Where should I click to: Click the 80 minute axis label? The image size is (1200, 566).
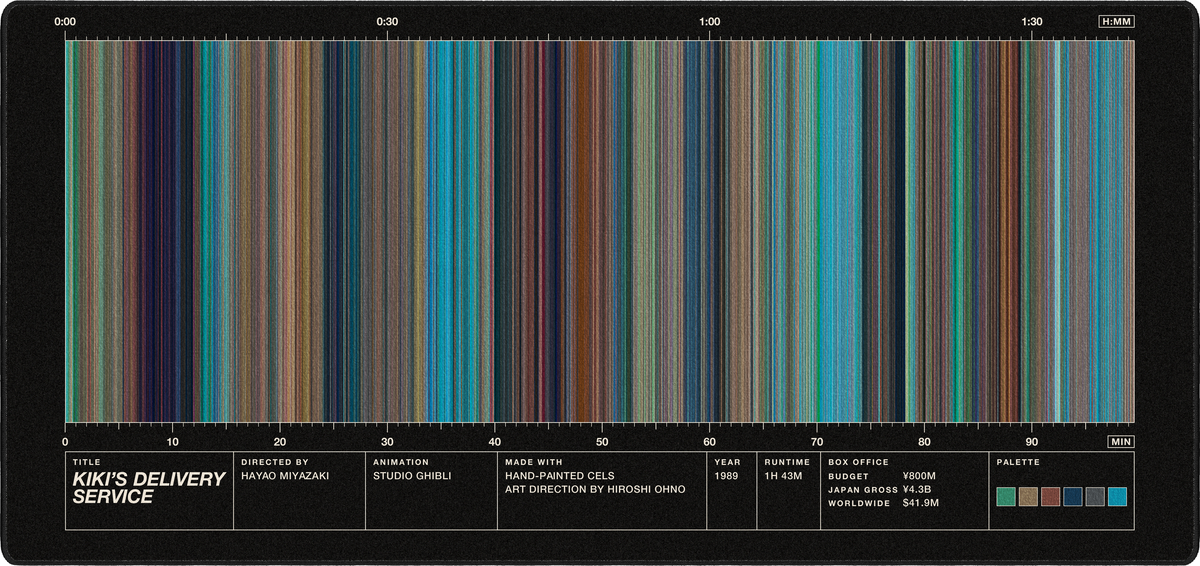924,441
